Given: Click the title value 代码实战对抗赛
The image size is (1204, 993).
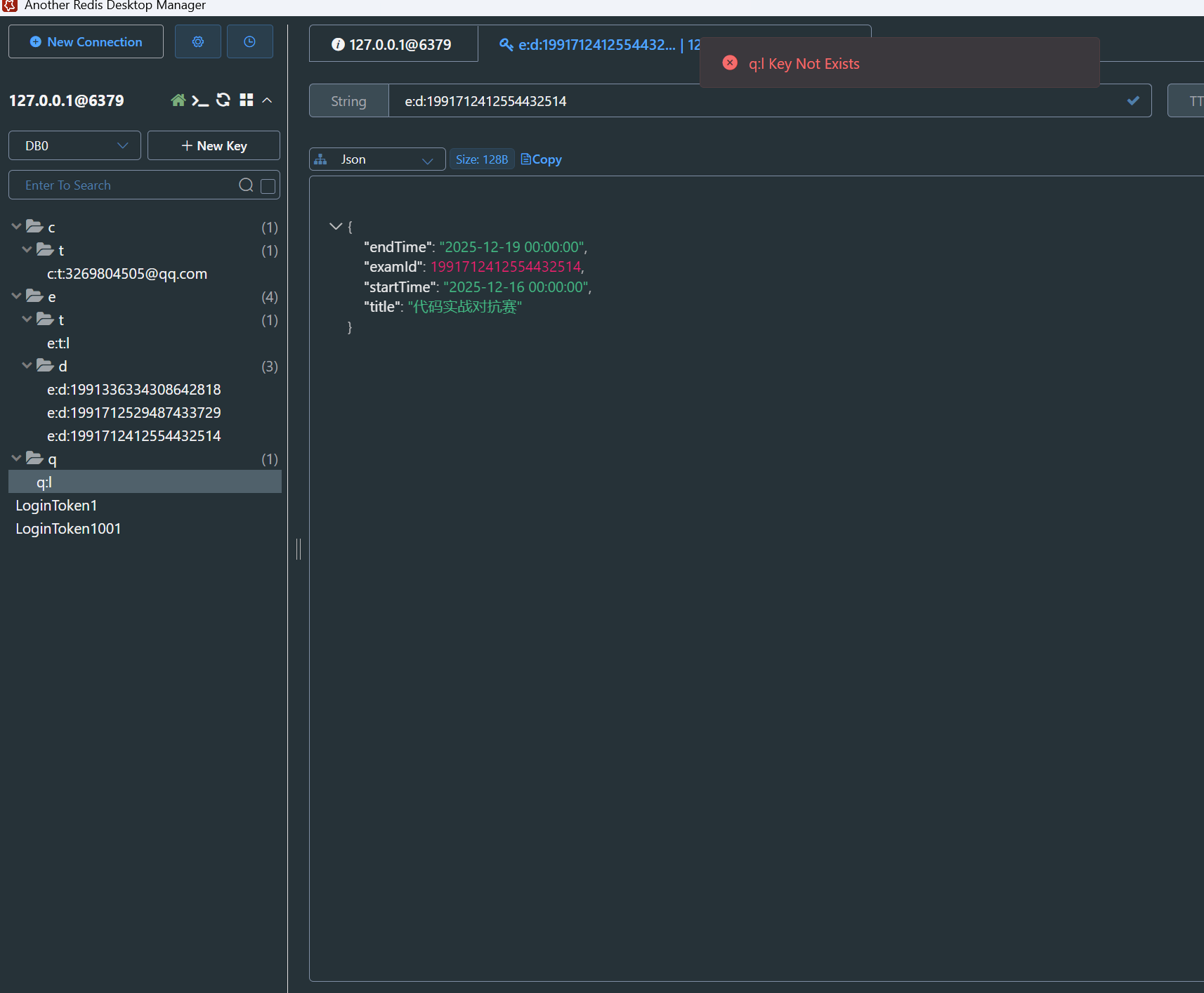Looking at the screenshot, I should (x=464, y=307).
